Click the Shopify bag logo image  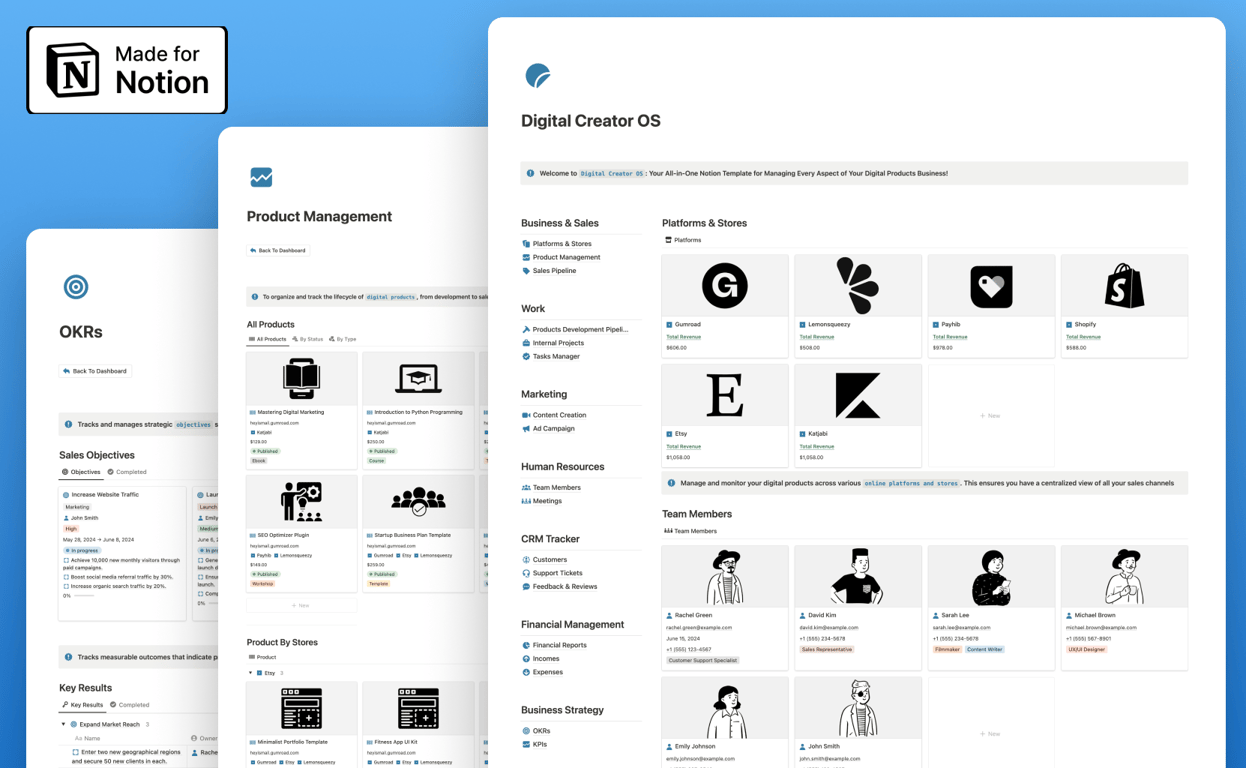pyautogui.click(x=1124, y=286)
